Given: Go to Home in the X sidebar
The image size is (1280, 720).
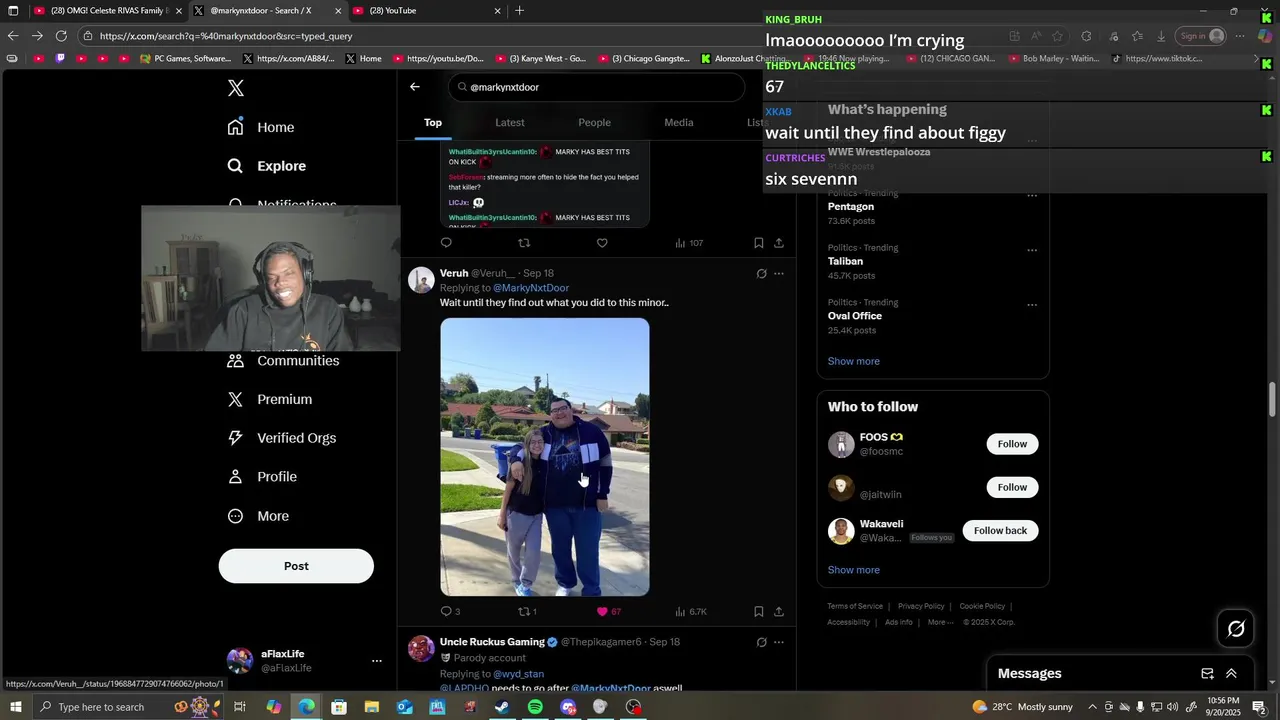Looking at the screenshot, I should click(261, 127).
